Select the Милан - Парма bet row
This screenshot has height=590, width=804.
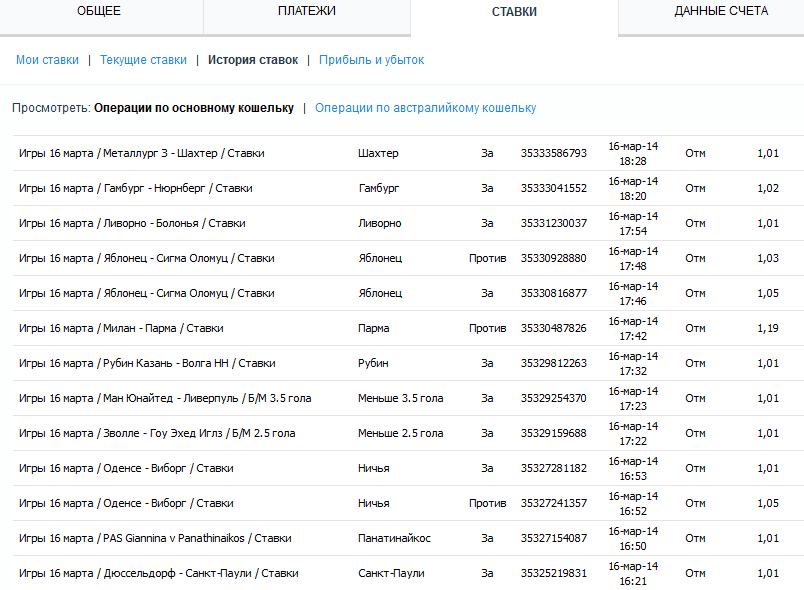coord(121,328)
